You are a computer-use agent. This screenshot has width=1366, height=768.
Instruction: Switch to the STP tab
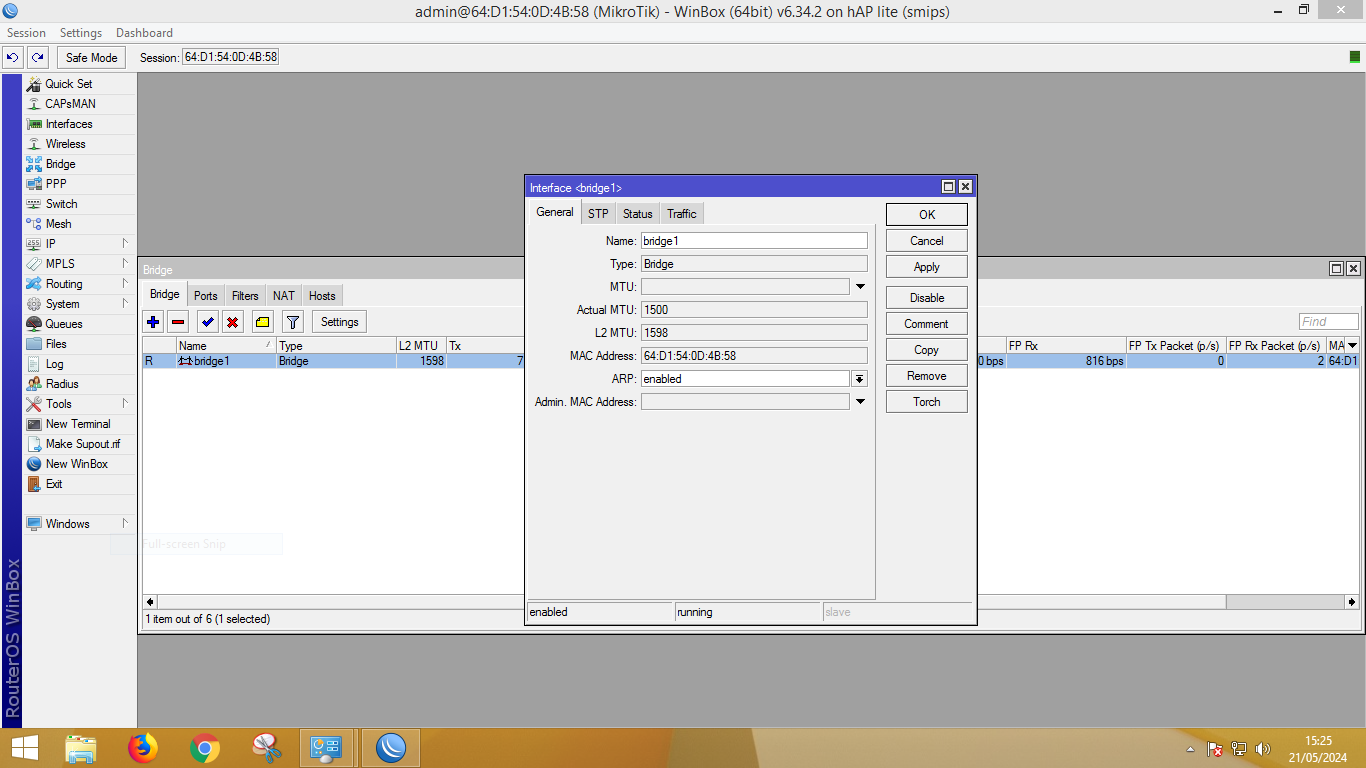[598, 214]
